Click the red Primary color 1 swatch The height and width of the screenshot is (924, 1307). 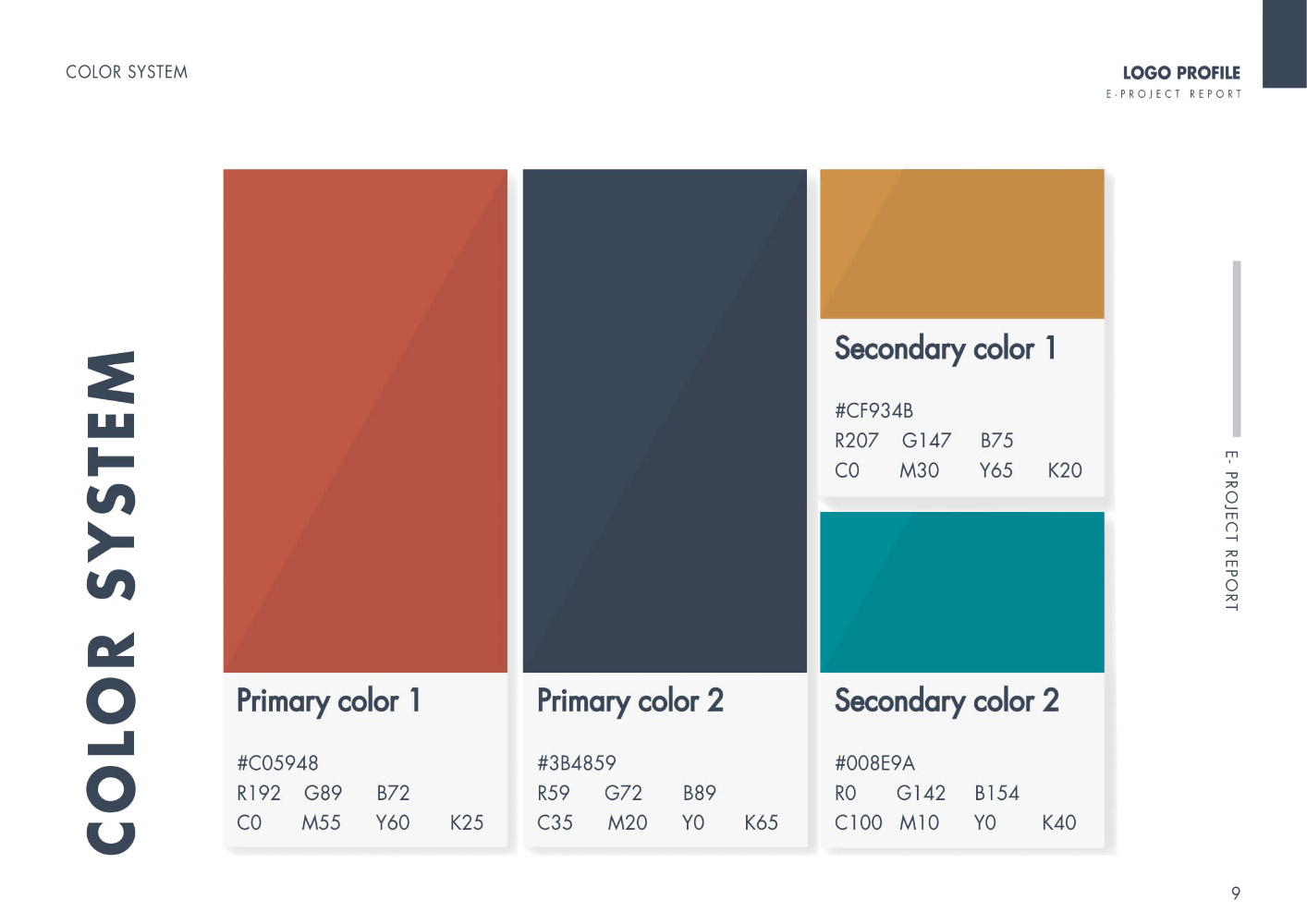[x=365, y=420]
